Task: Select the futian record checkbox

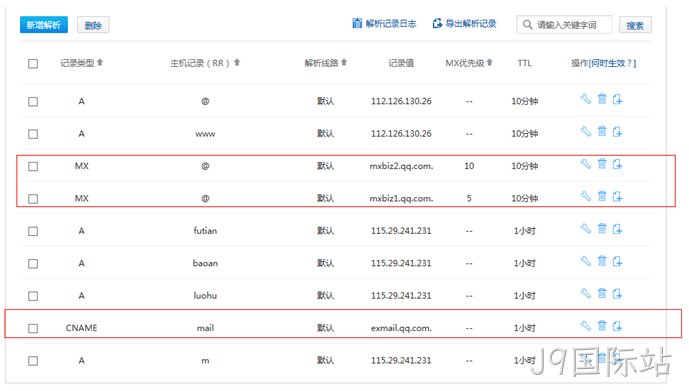Action: [x=33, y=231]
